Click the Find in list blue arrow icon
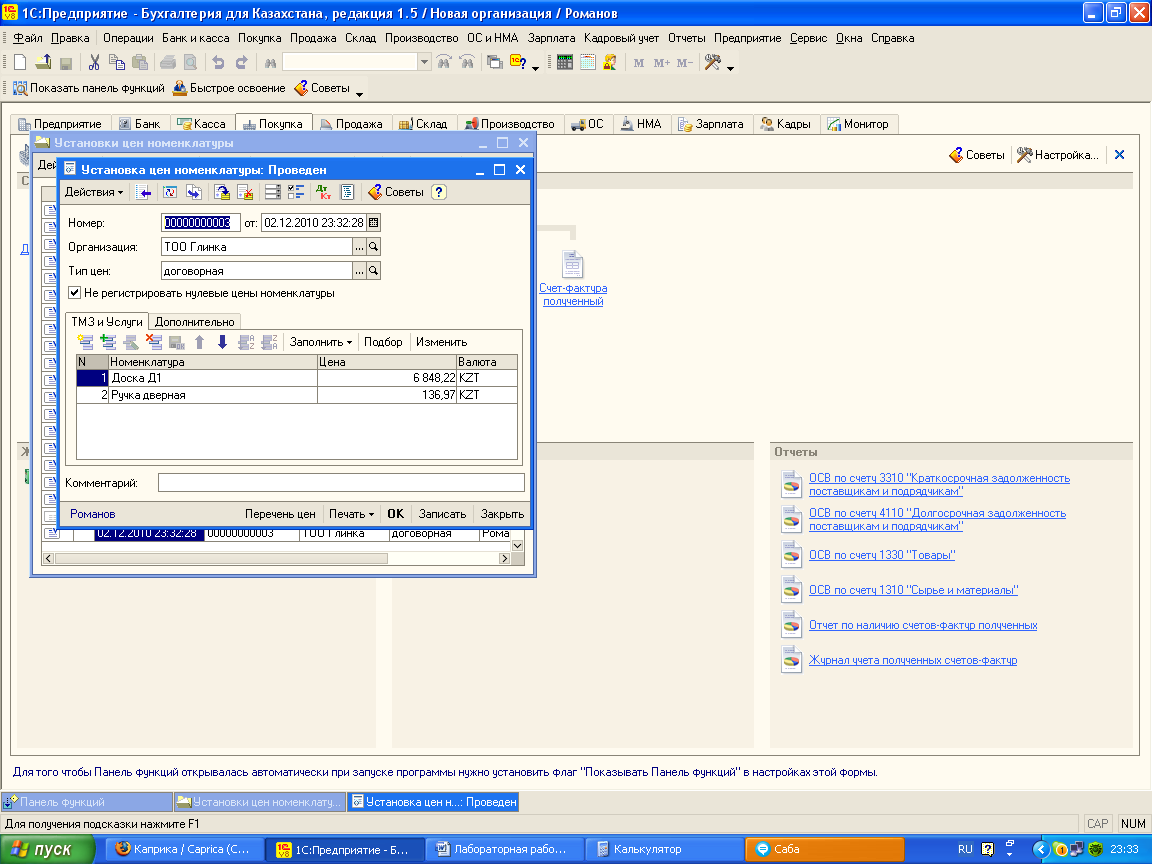Viewport: 1152px width, 864px height. click(145, 192)
